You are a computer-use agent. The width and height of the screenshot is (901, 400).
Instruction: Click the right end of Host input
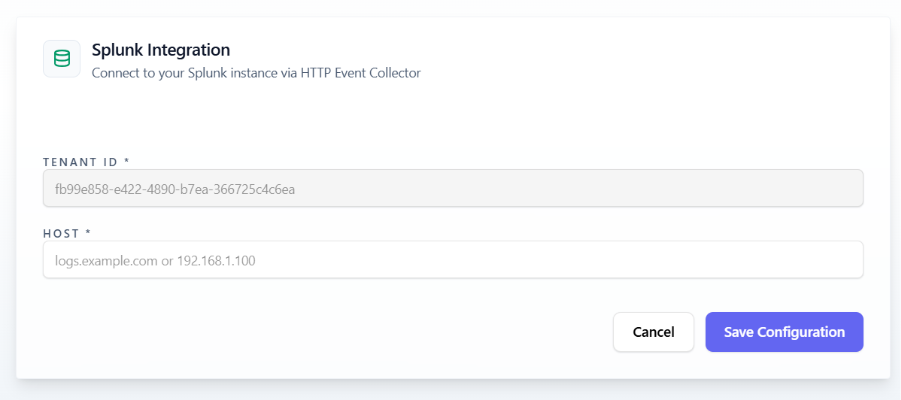click(840, 260)
